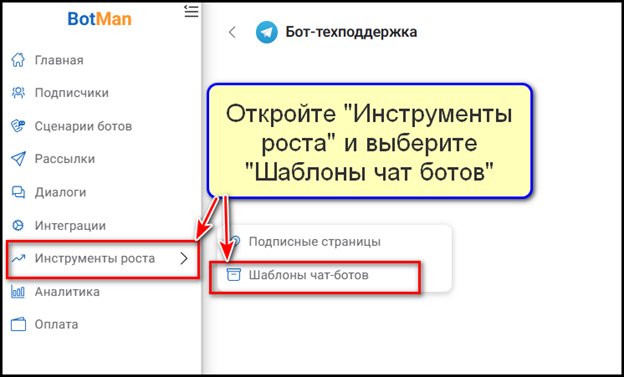Open Подписные страницы submenu item
Image resolution: width=624 pixels, height=377 pixels.
point(314,242)
